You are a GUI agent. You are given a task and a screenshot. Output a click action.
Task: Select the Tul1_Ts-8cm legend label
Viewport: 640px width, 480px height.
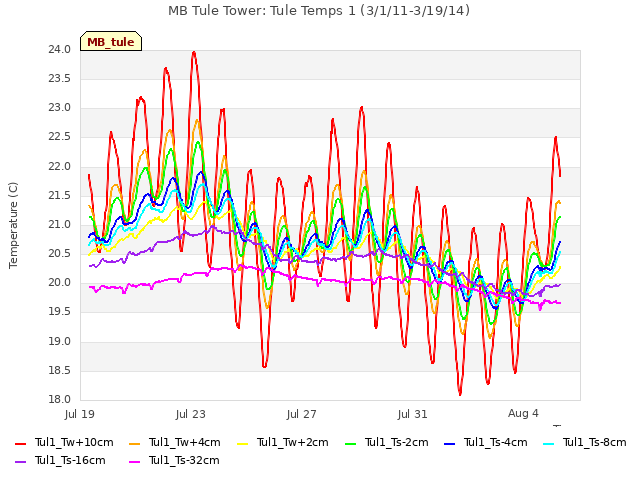pyautogui.click(x=595, y=442)
